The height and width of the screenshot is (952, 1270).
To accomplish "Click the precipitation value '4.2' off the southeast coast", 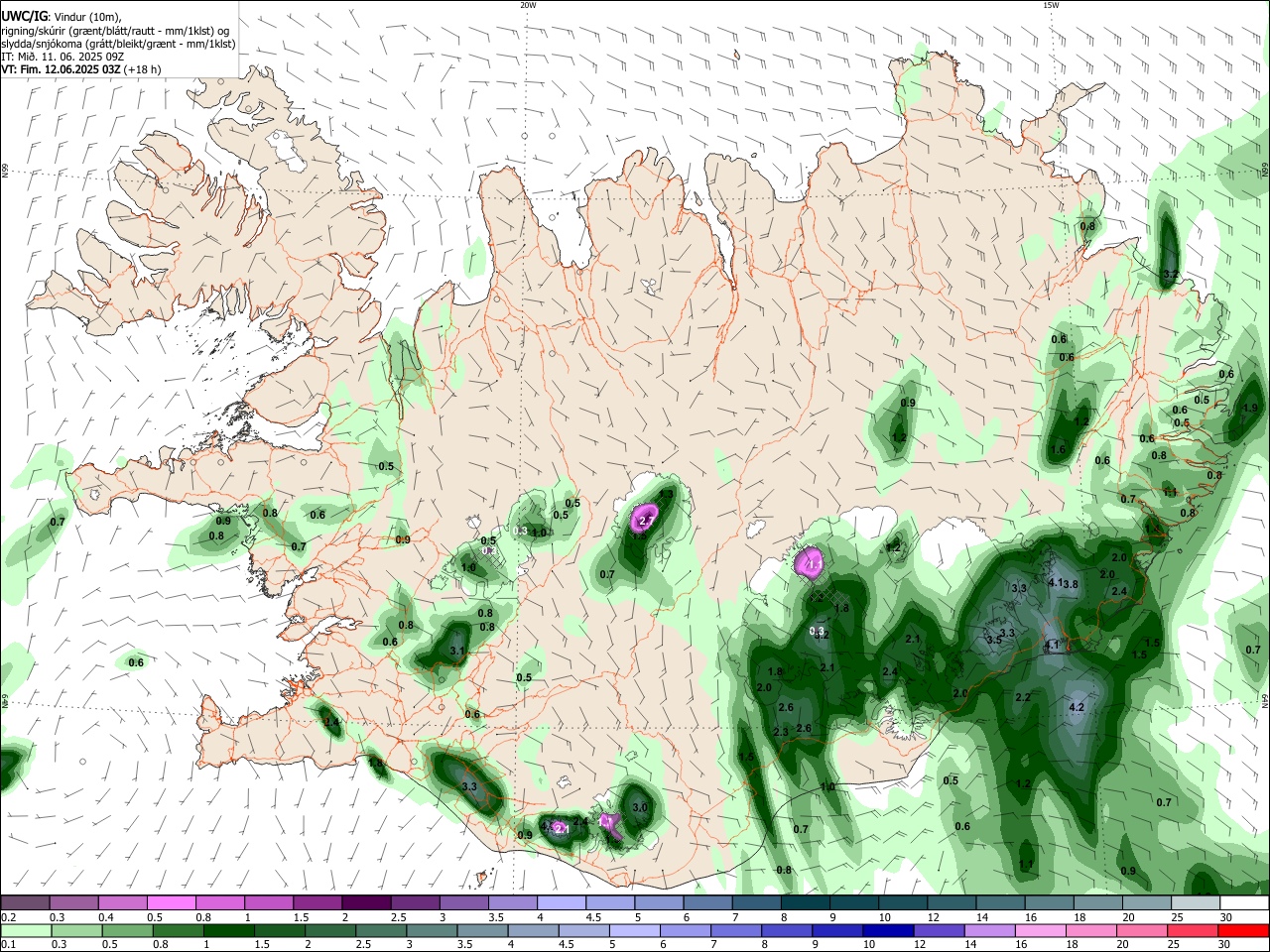I will coord(1077,708).
